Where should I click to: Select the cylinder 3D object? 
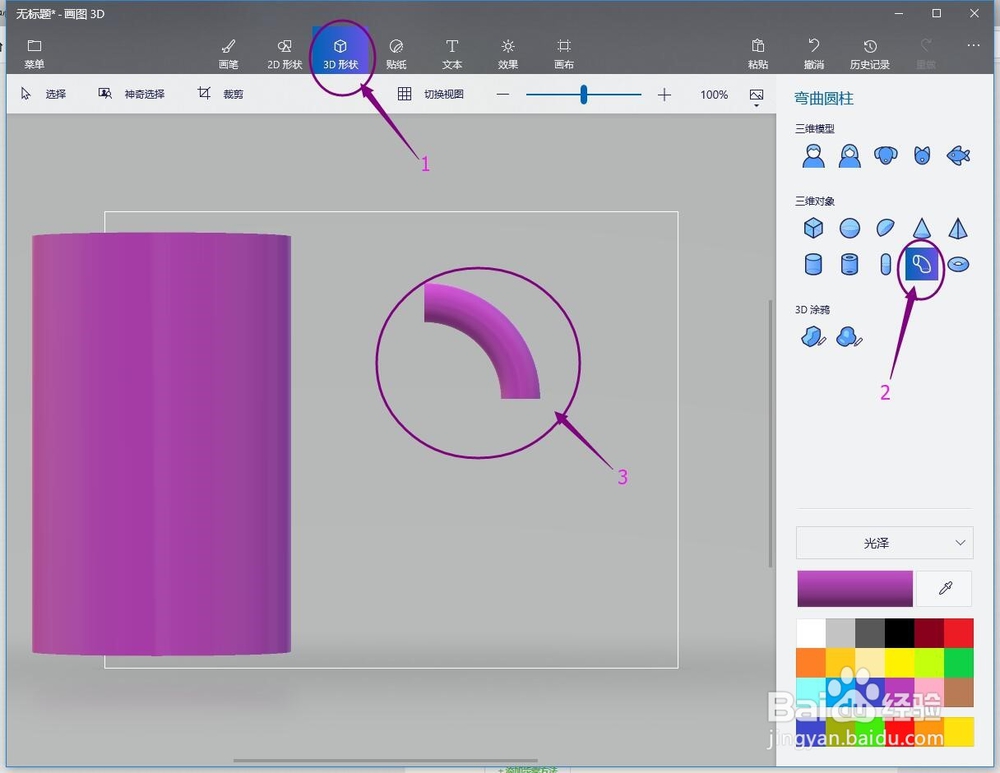[813, 264]
